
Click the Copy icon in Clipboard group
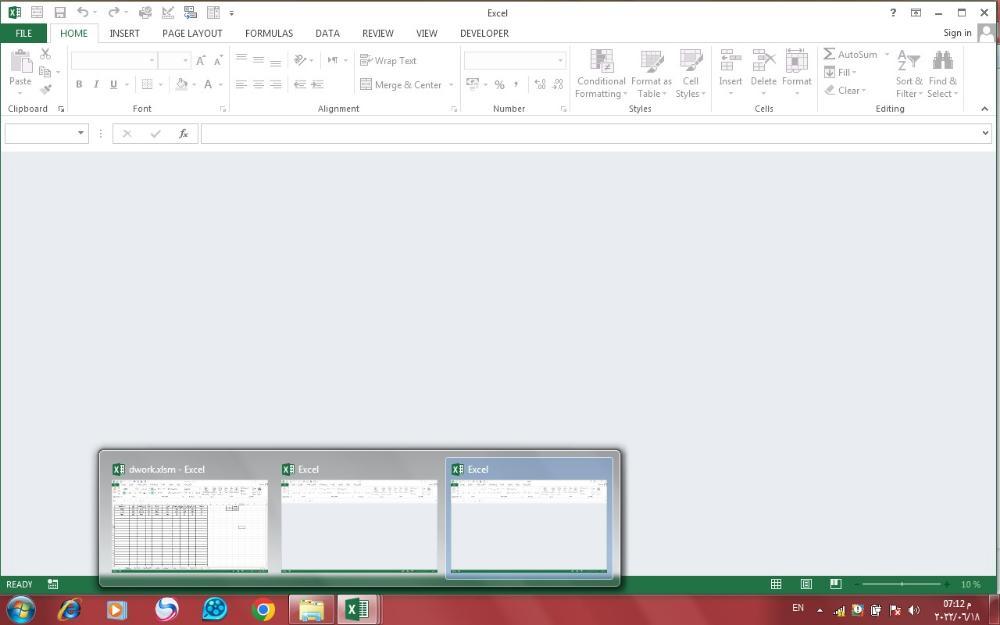[45, 71]
